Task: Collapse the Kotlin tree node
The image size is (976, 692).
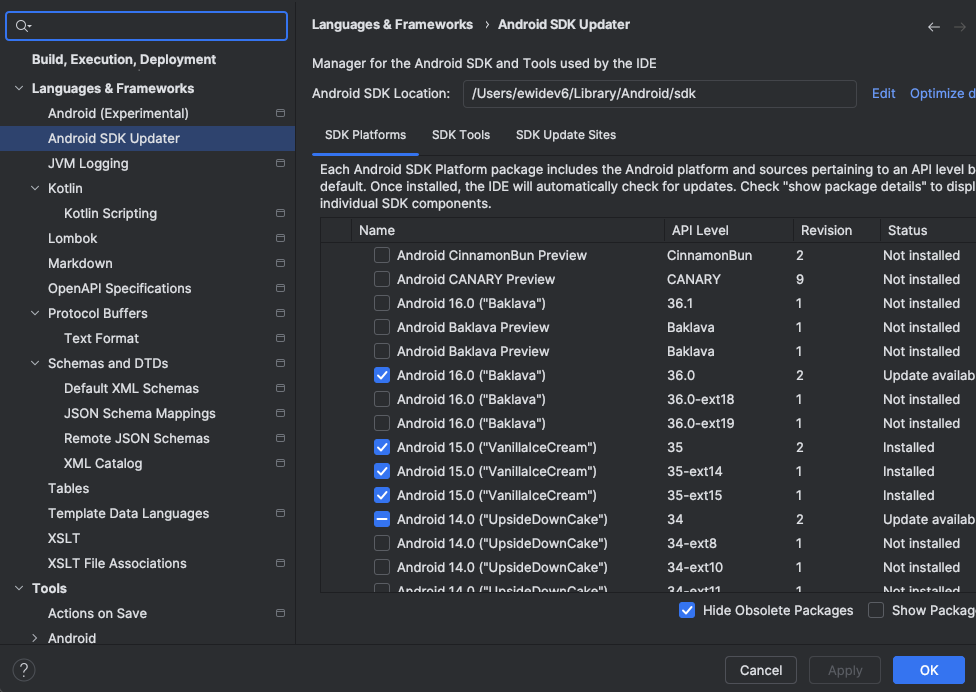Action: (35, 188)
